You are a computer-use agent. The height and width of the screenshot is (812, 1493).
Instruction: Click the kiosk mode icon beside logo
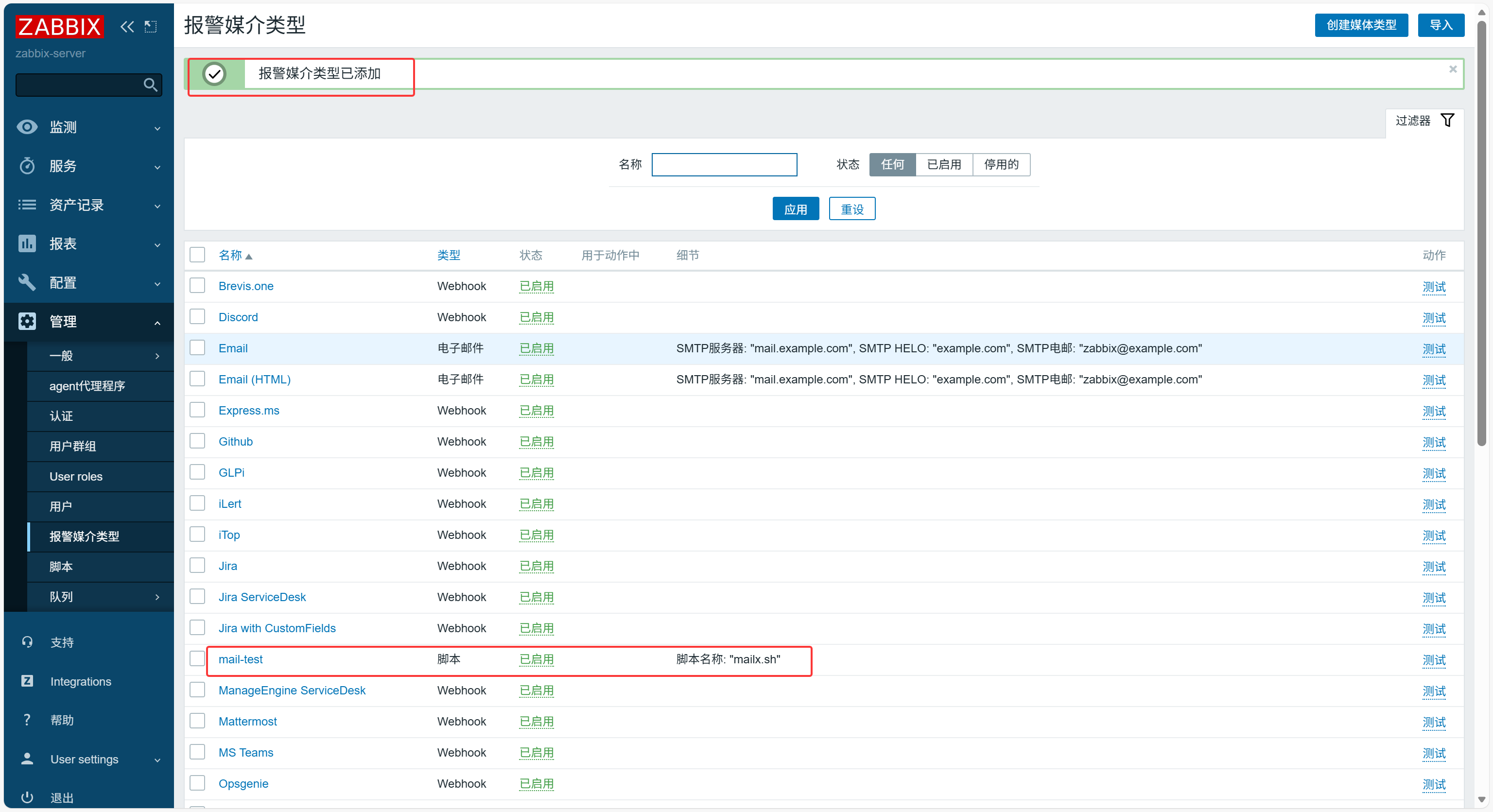pos(151,27)
